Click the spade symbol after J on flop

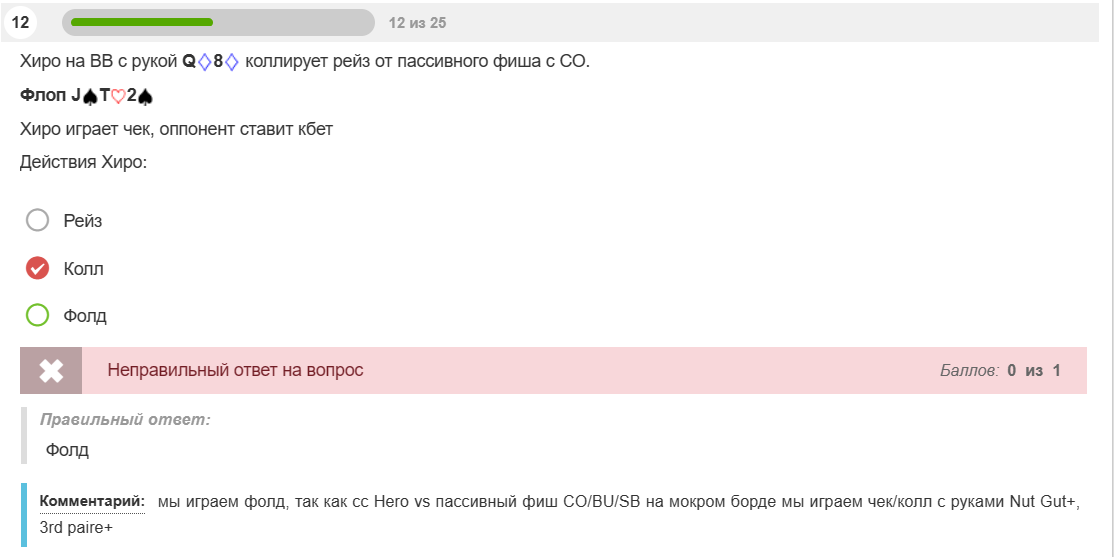[x=90, y=97]
